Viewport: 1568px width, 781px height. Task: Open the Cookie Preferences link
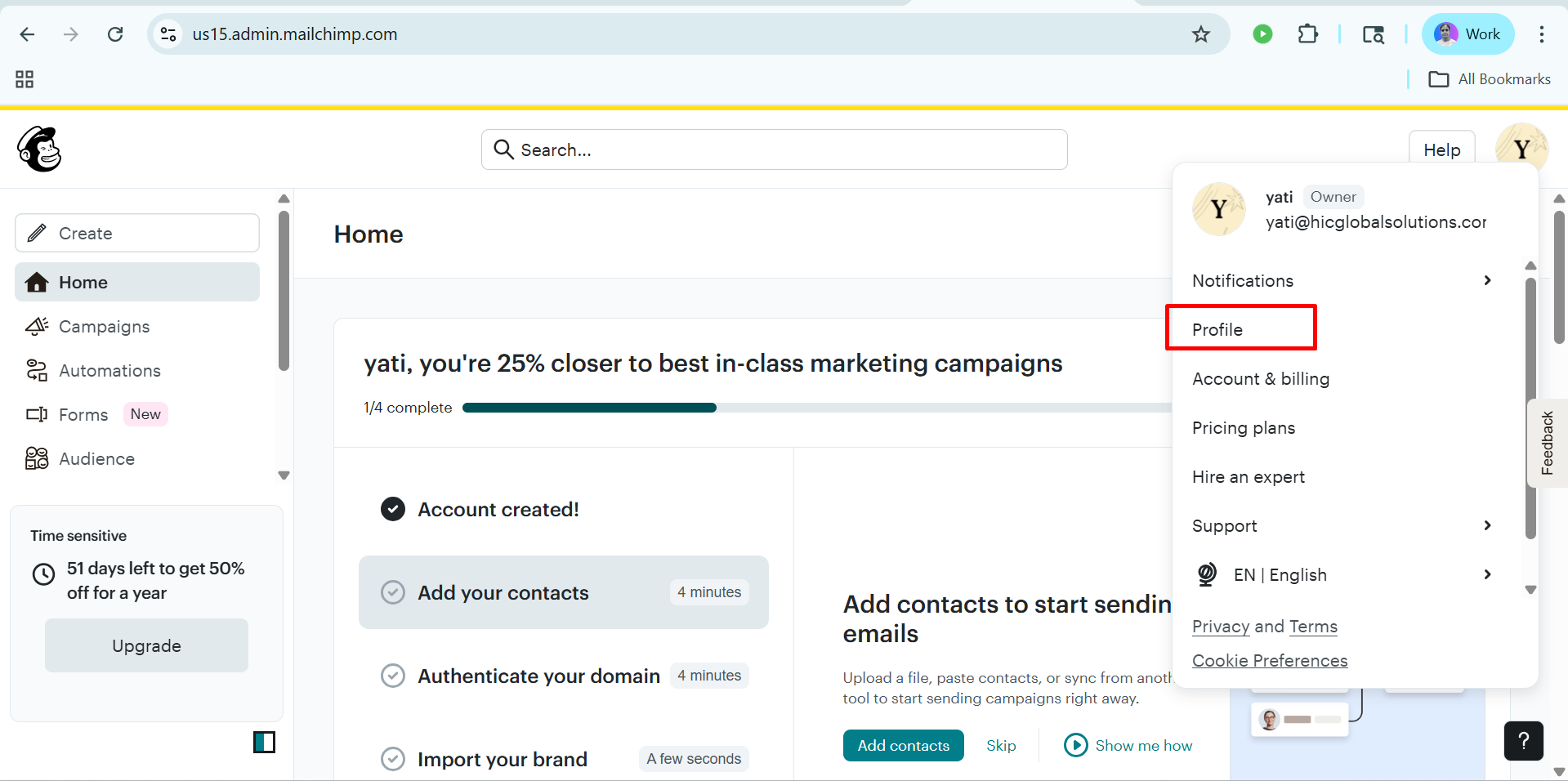click(1270, 660)
